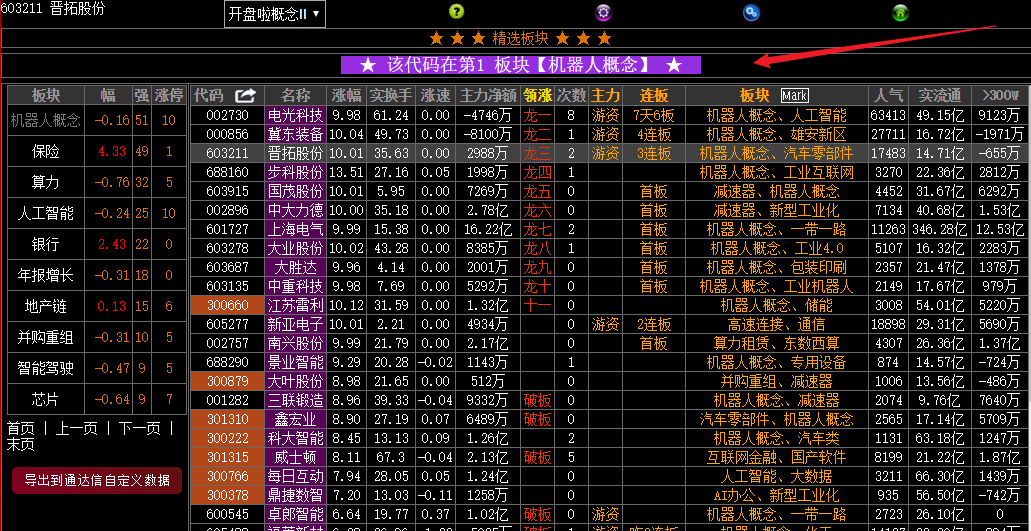Go to 首页 page link
Screen dimensions: 1031x531
coord(20,428)
